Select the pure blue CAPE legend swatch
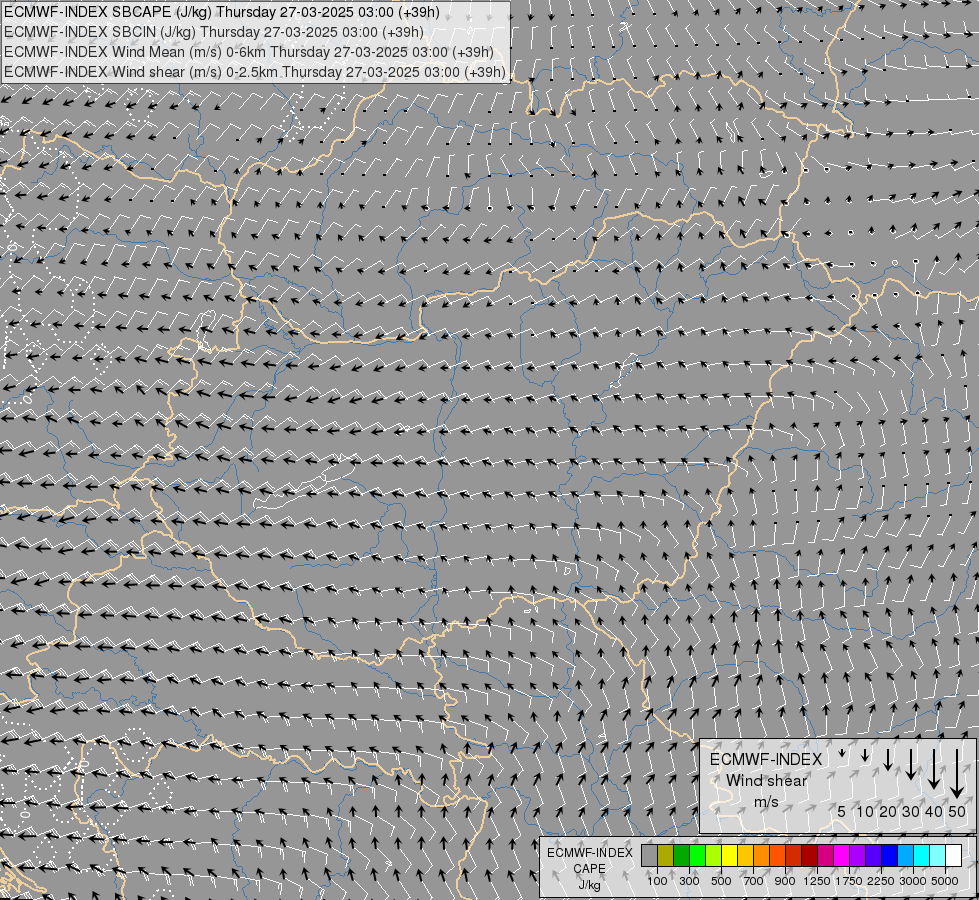 tap(890, 855)
